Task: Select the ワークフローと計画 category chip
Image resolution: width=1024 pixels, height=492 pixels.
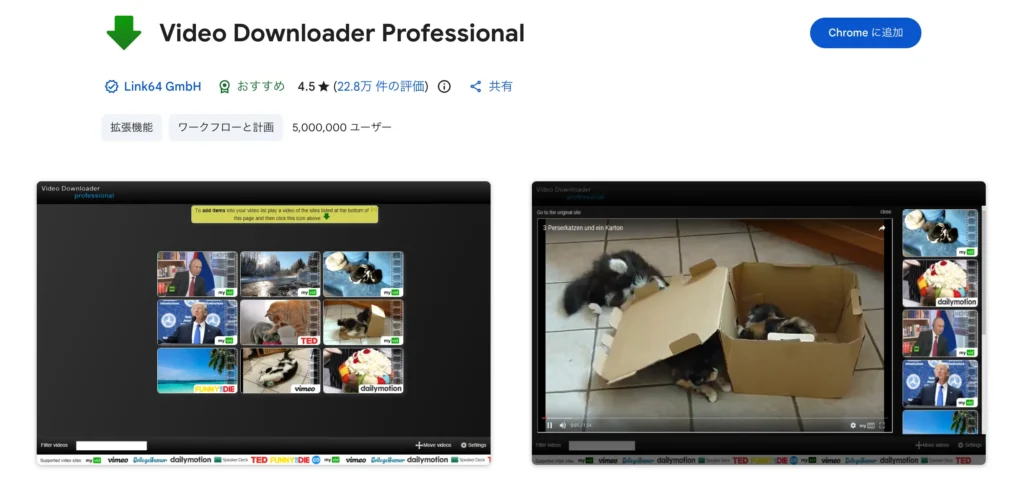Action: [226, 127]
